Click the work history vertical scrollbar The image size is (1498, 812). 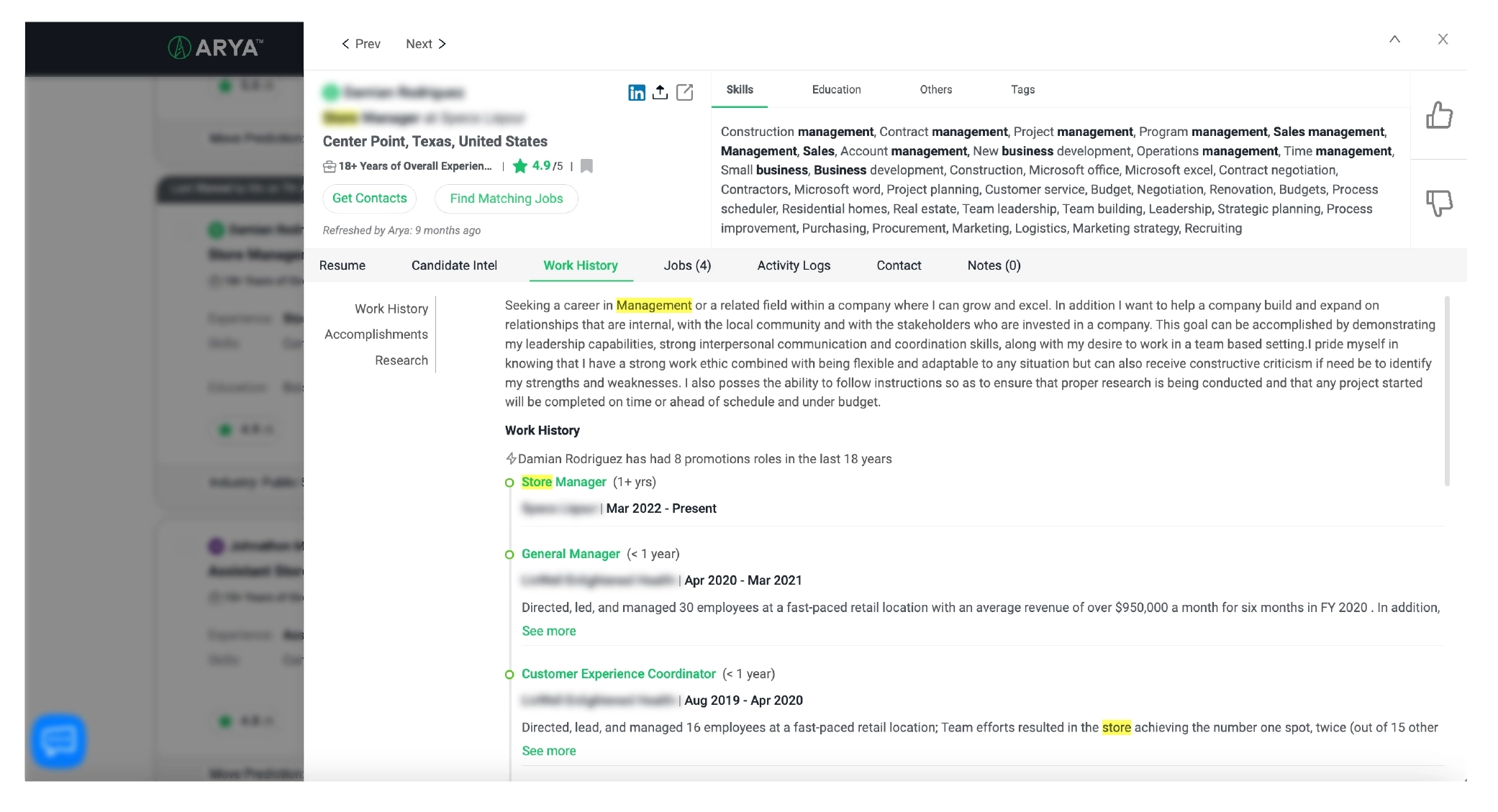(x=1446, y=391)
